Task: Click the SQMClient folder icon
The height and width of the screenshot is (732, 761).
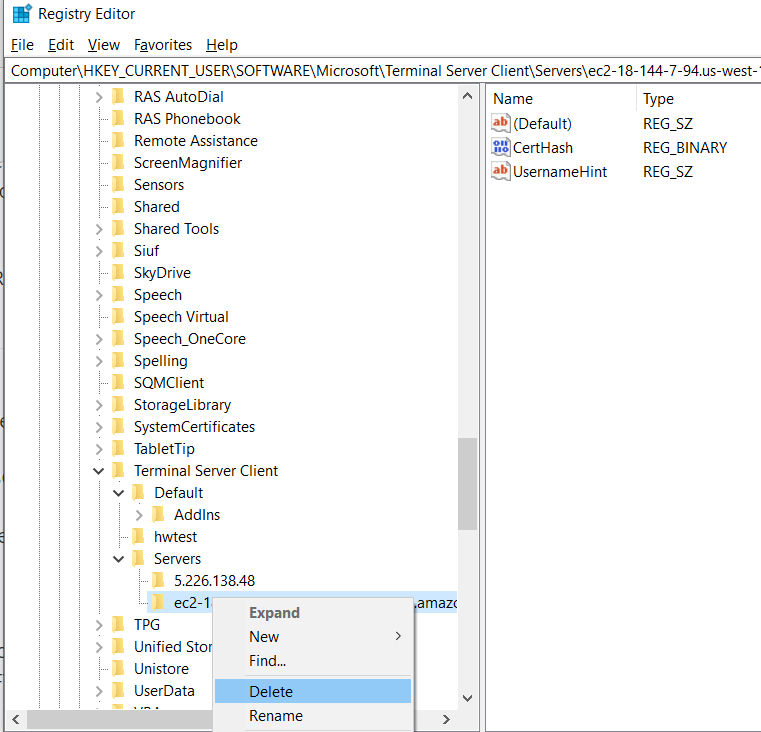Action: click(118, 383)
